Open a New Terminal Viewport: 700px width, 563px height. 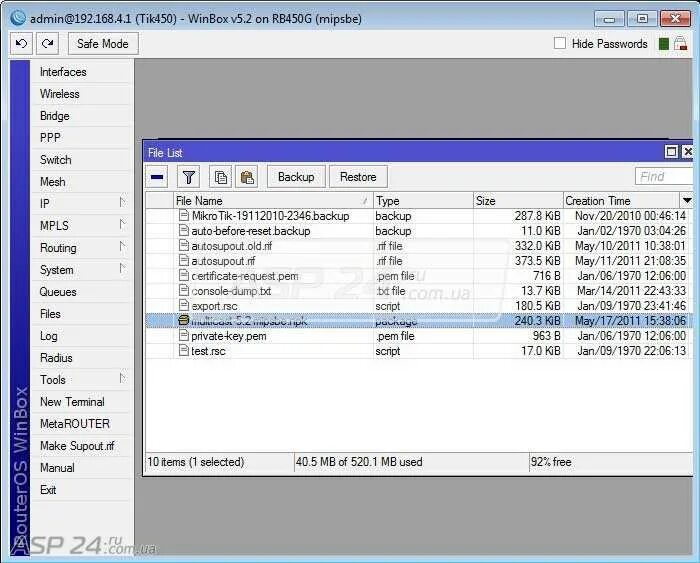coord(81,402)
